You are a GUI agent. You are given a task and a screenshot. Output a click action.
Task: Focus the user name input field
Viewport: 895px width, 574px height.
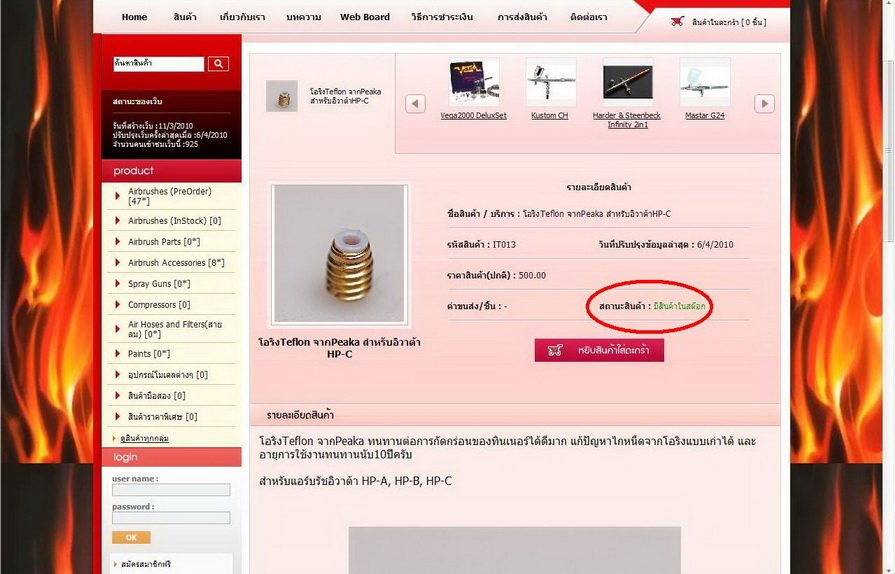click(171, 490)
